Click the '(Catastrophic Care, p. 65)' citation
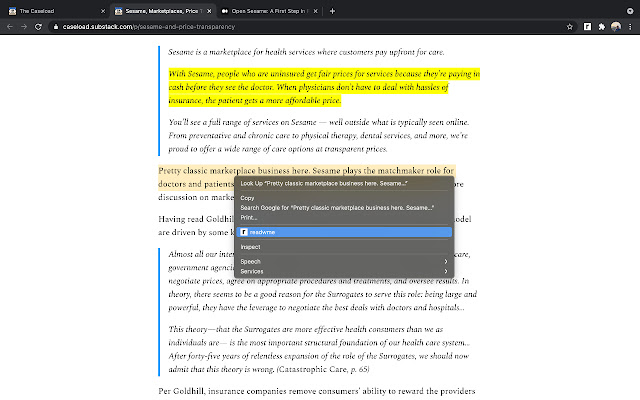 click(x=323, y=369)
